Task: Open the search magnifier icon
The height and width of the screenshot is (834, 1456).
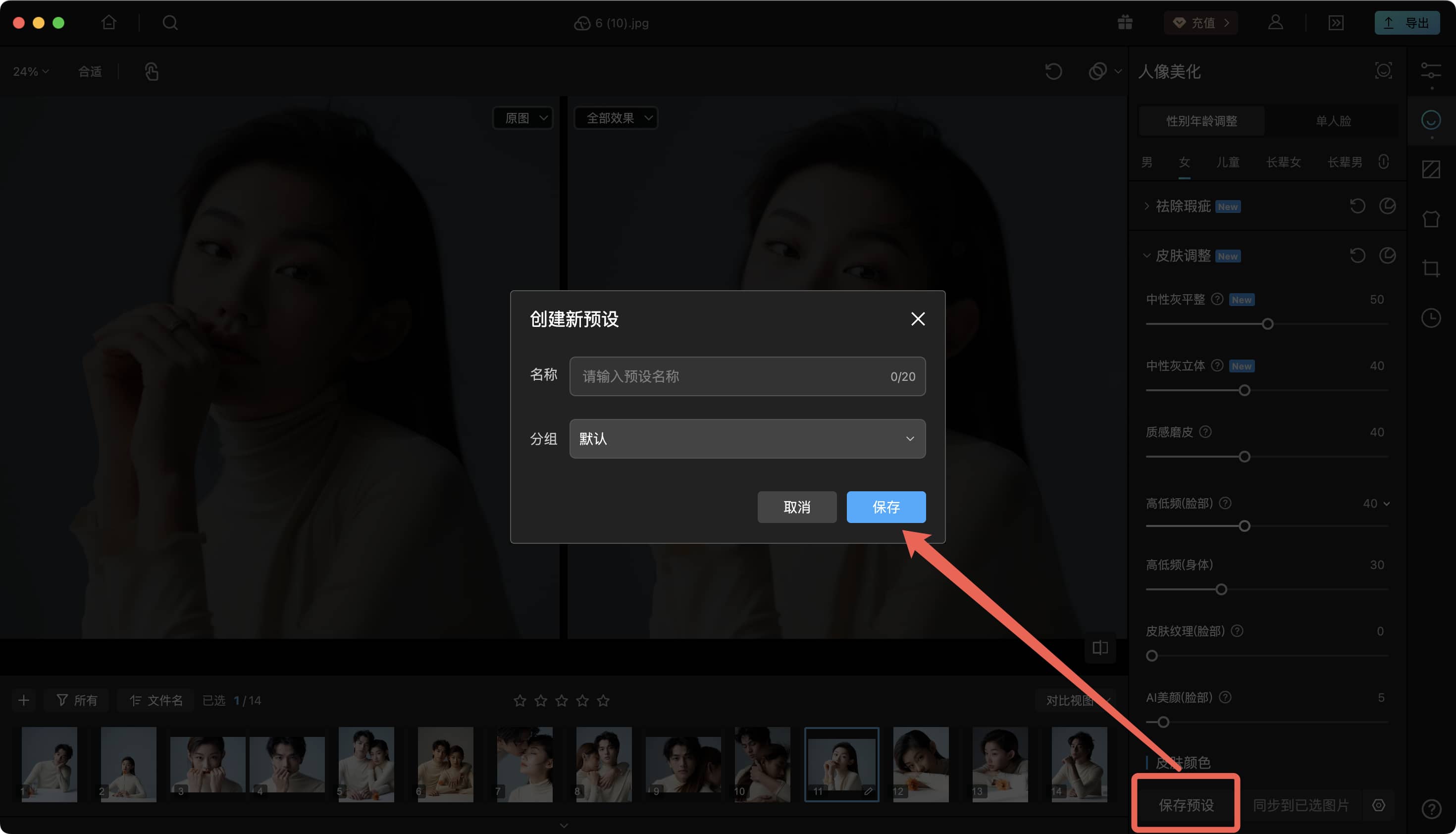Action: [x=170, y=22]
